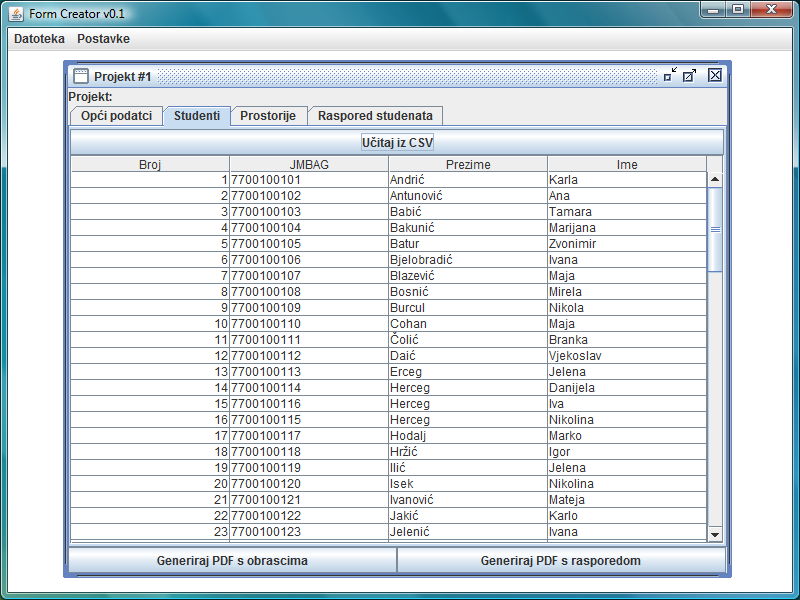Click Generiraj PDF s rasporedom button
The image size is (800, 600).
point(560,561)
